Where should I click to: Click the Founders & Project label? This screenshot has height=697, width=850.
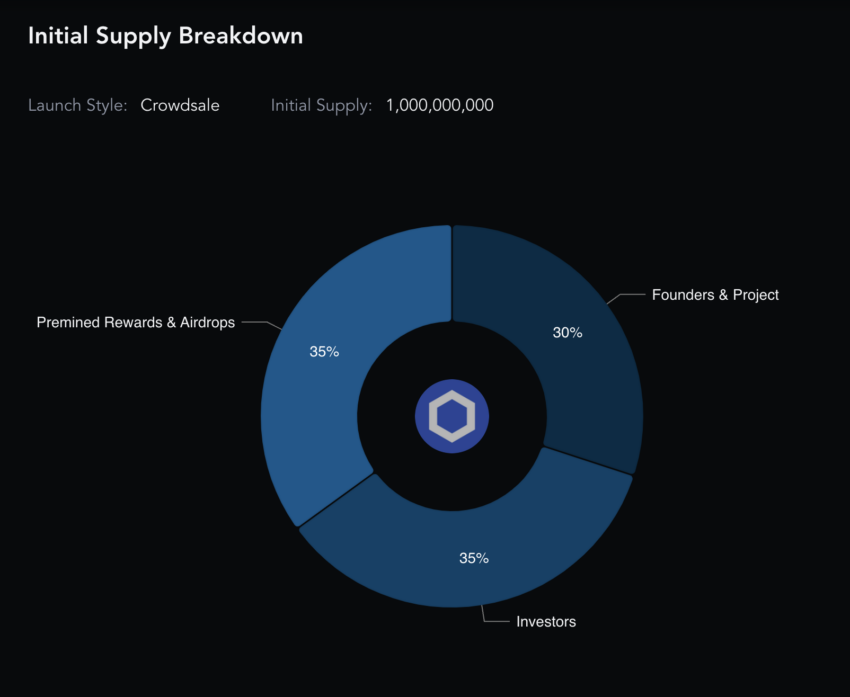click(715, 295)
